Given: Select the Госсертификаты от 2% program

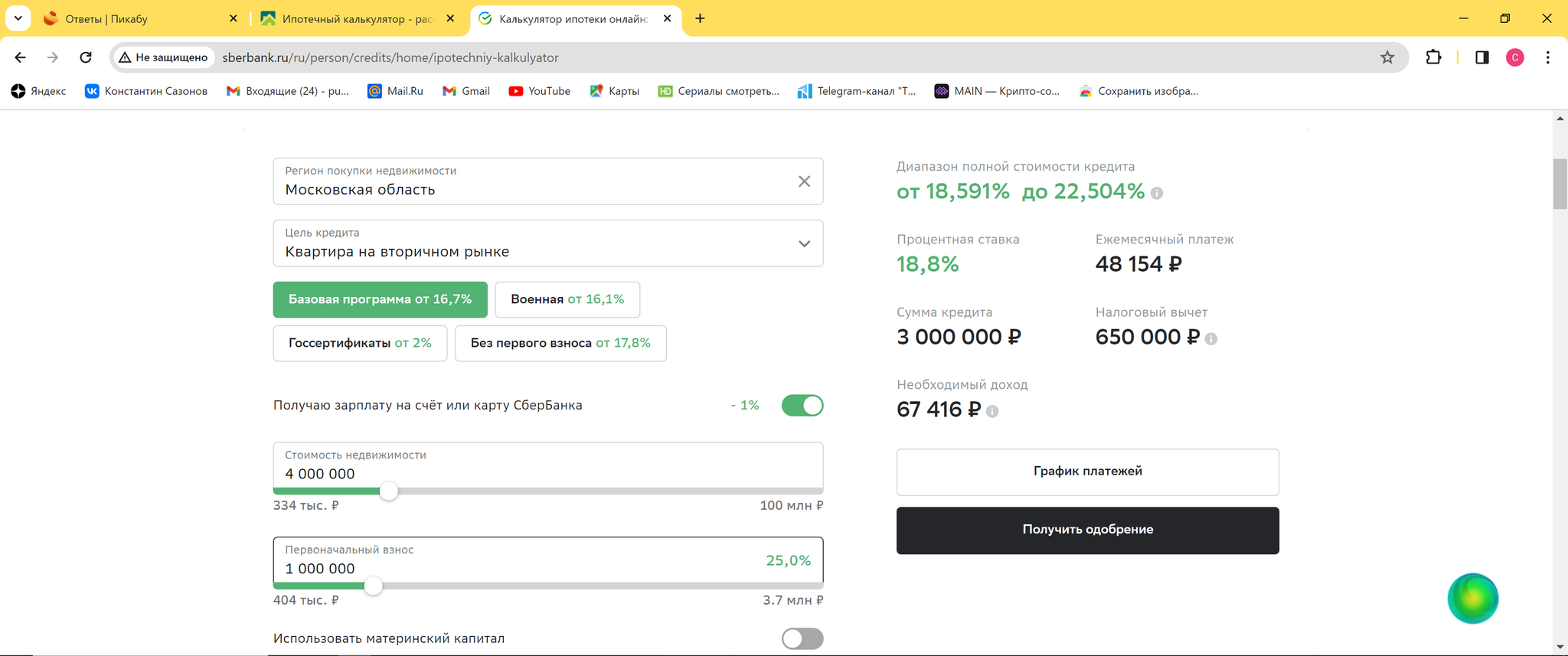Looking at the screenshot, I should pyautogui.click(x=360, y=343).
